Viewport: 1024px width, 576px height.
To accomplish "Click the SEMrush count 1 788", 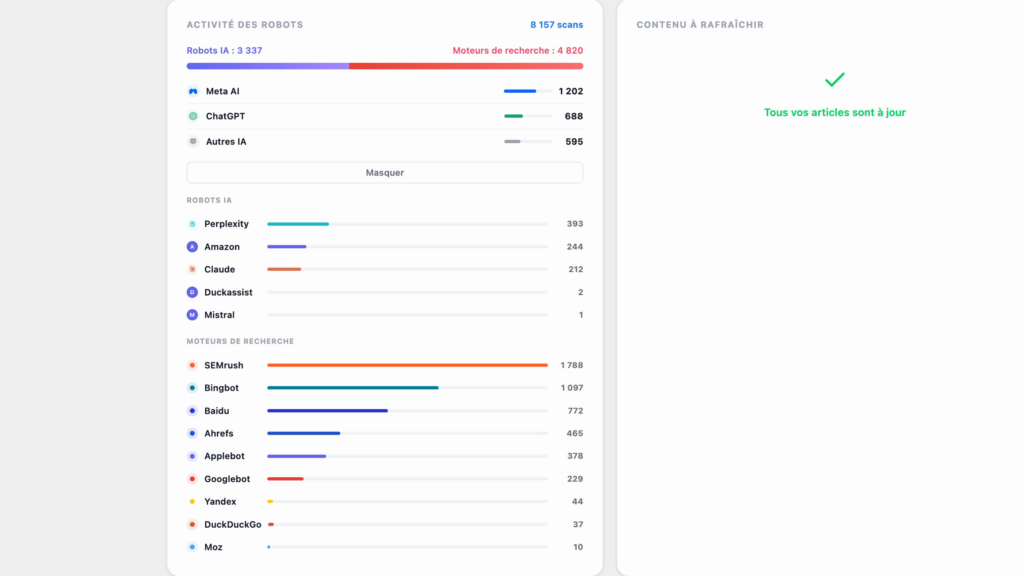I will coord(572,365).
